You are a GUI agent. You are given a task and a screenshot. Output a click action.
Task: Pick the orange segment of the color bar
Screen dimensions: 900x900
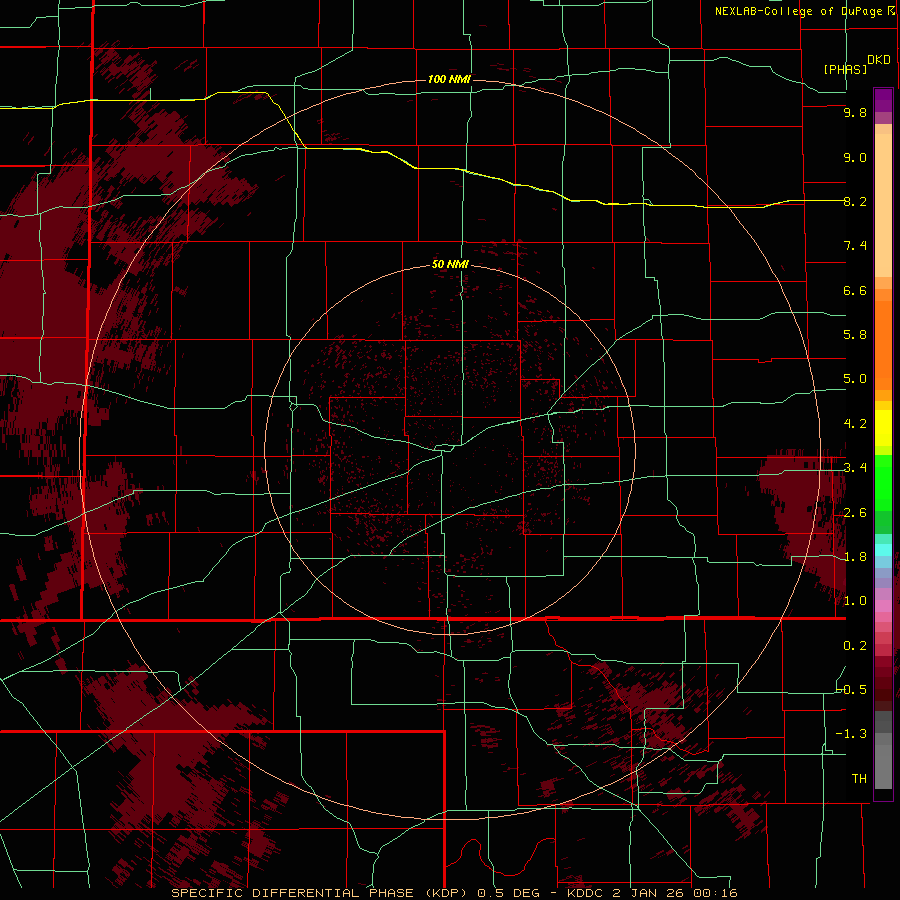[x=883, y=344]
